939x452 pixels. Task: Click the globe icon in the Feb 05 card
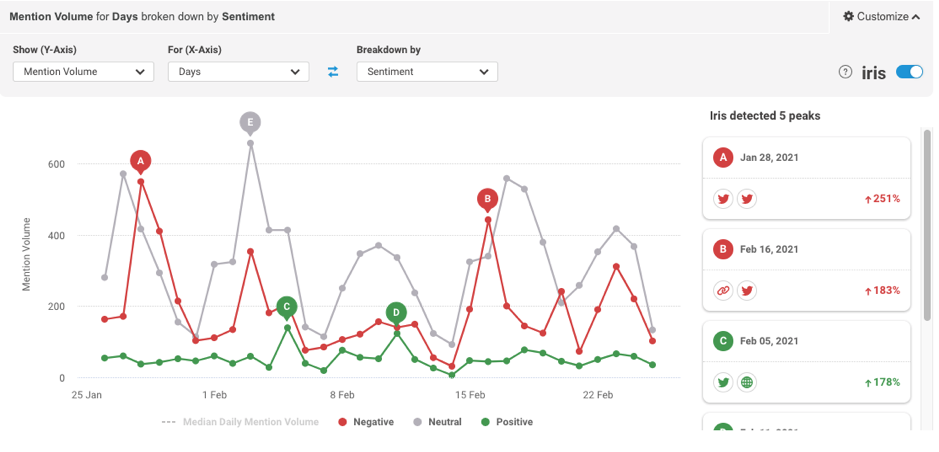click(x=746, y=382)
